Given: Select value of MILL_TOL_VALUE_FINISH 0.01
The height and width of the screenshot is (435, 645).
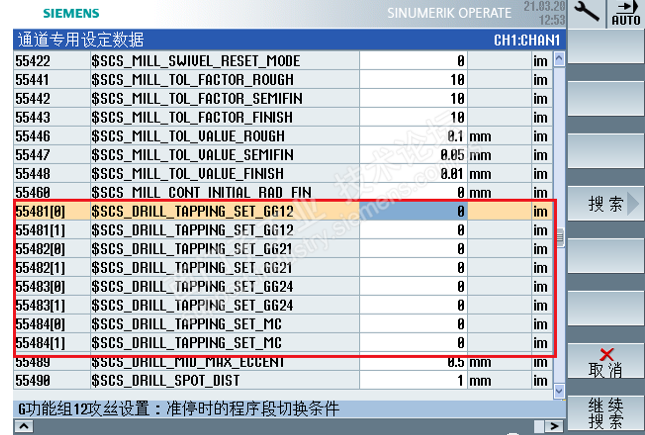Looking at the screenshot, I should [x=413, y=174].
